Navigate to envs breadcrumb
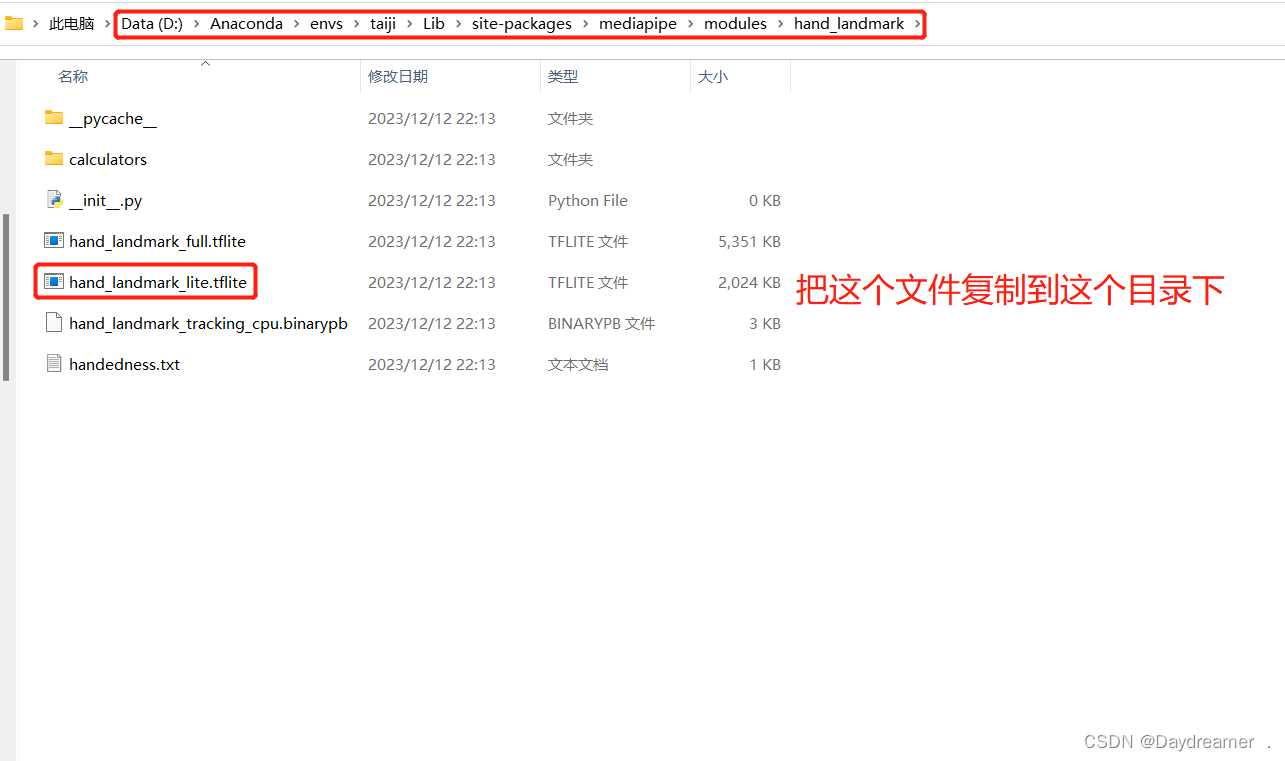 pyautogui.click(x=326, y=24)
